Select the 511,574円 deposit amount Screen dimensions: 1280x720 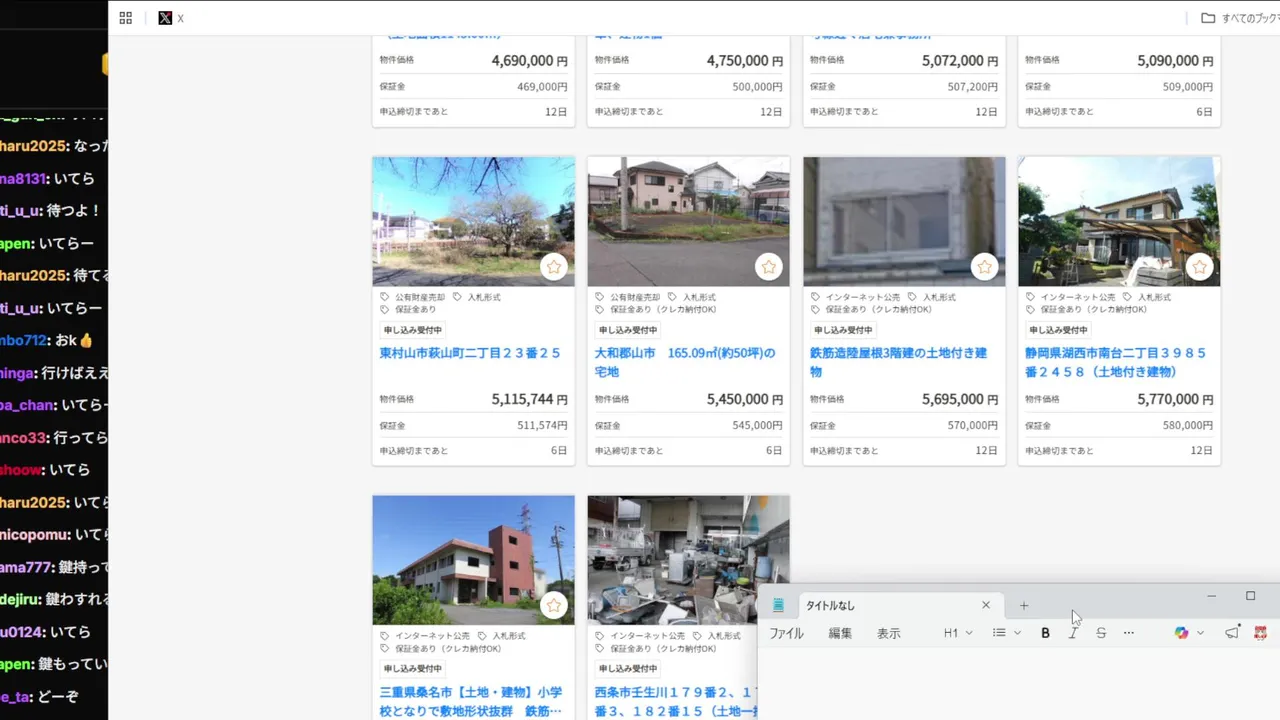[x=542, y=425]
